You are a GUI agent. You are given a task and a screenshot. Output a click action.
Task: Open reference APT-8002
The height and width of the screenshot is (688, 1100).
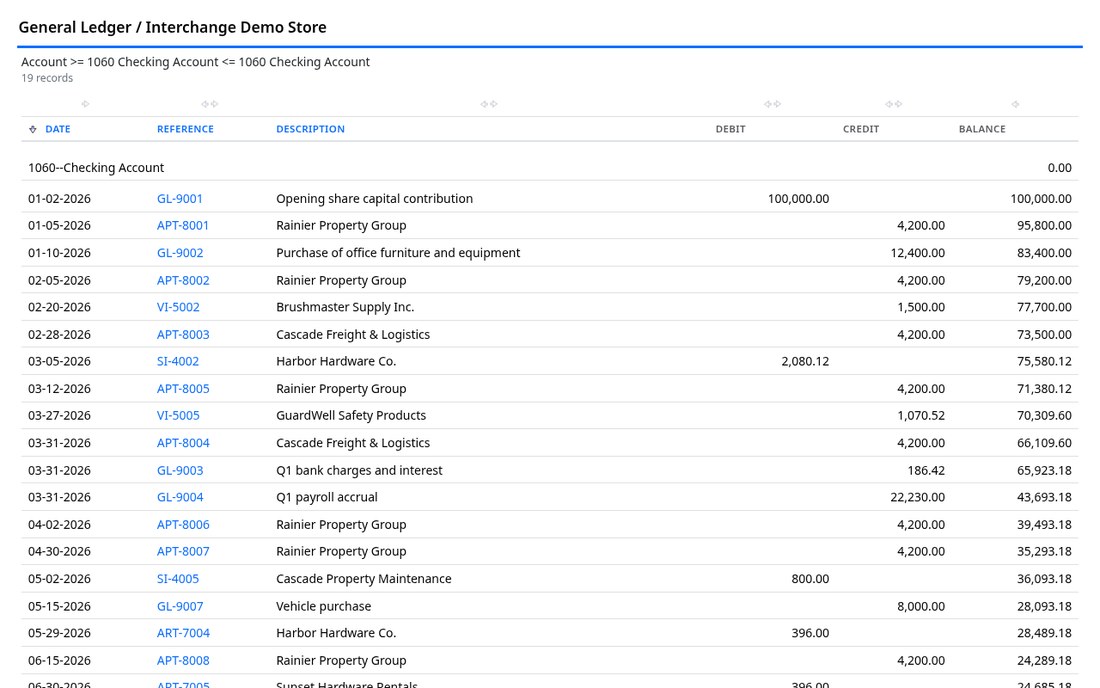[183, 280]
